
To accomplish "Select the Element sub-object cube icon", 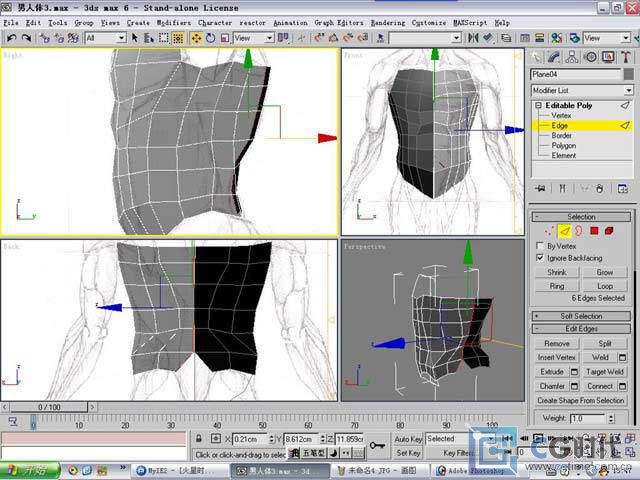I will pos(609,231).
